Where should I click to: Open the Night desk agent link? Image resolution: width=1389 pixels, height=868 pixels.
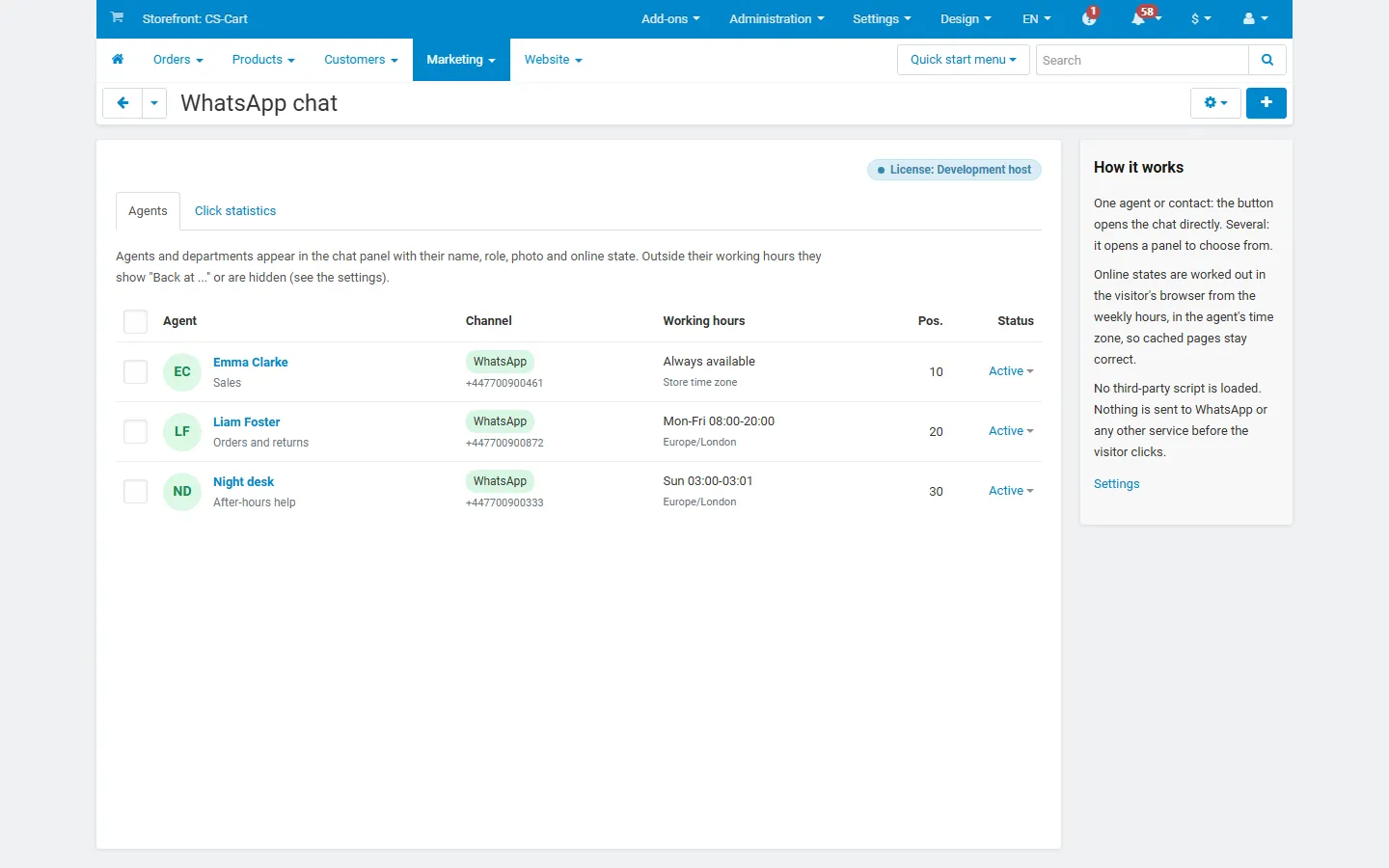(244, 482)
